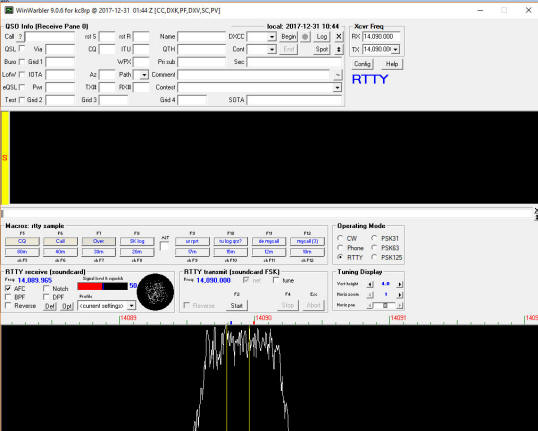Click the Opt button in RTTY receive

coord(67,306)
